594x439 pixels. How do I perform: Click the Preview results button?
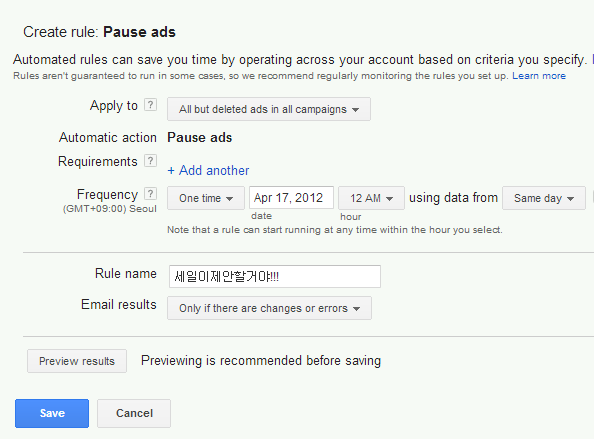[x=77, y=361]
